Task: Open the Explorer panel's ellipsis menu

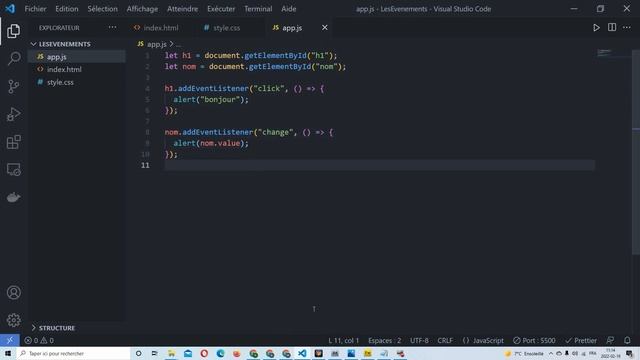Action: coord(112,27)
